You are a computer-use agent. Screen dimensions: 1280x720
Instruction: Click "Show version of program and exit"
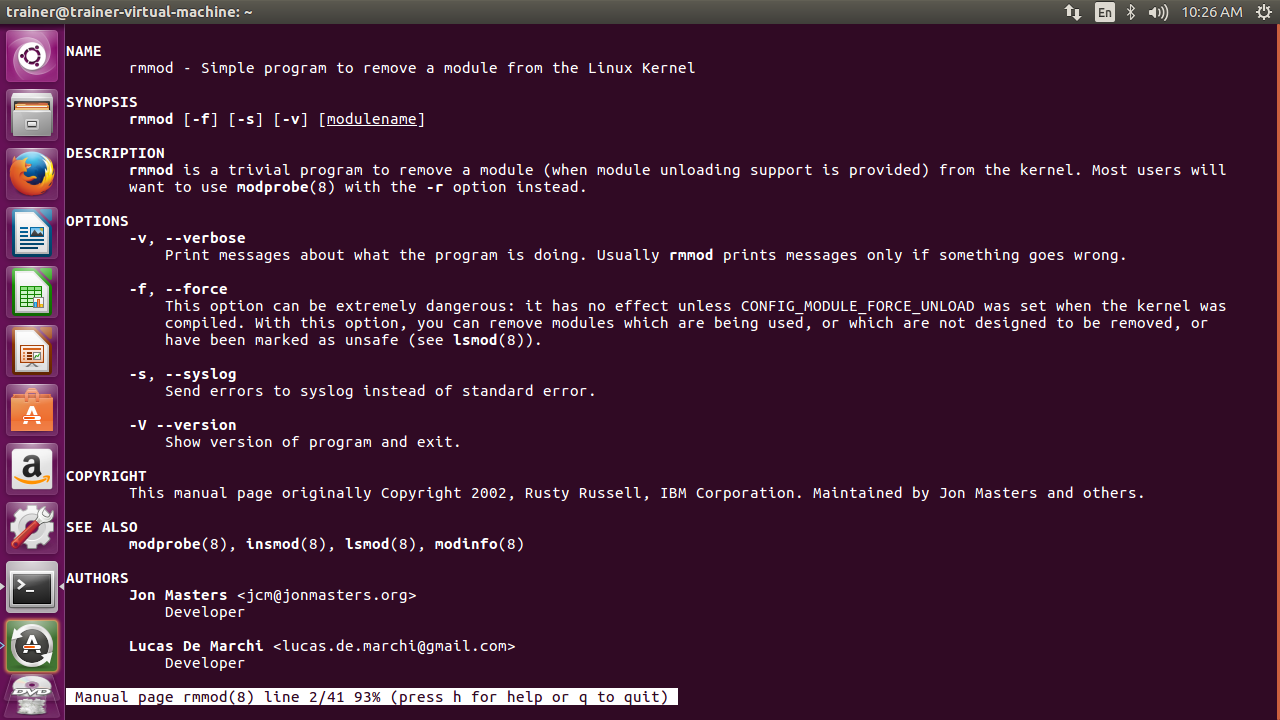click(313, 442)
